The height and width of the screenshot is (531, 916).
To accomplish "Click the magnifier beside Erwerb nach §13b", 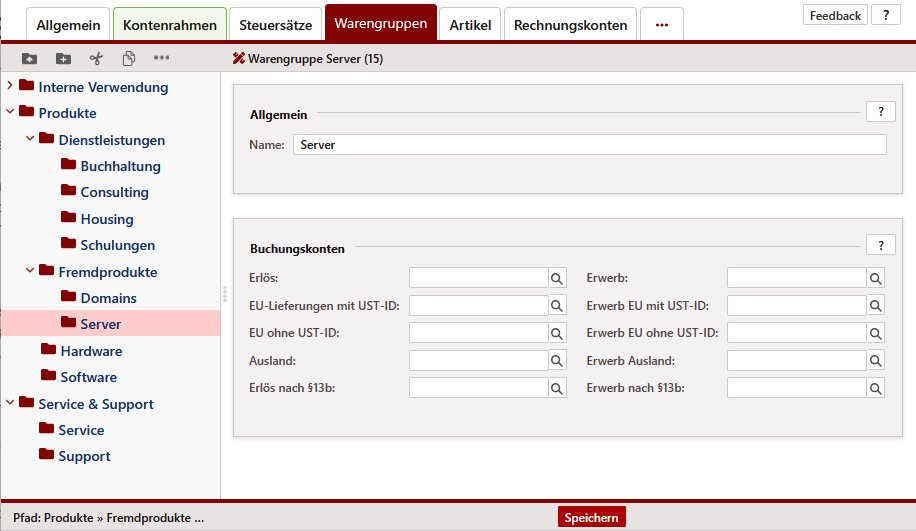I will coord(875,388).
